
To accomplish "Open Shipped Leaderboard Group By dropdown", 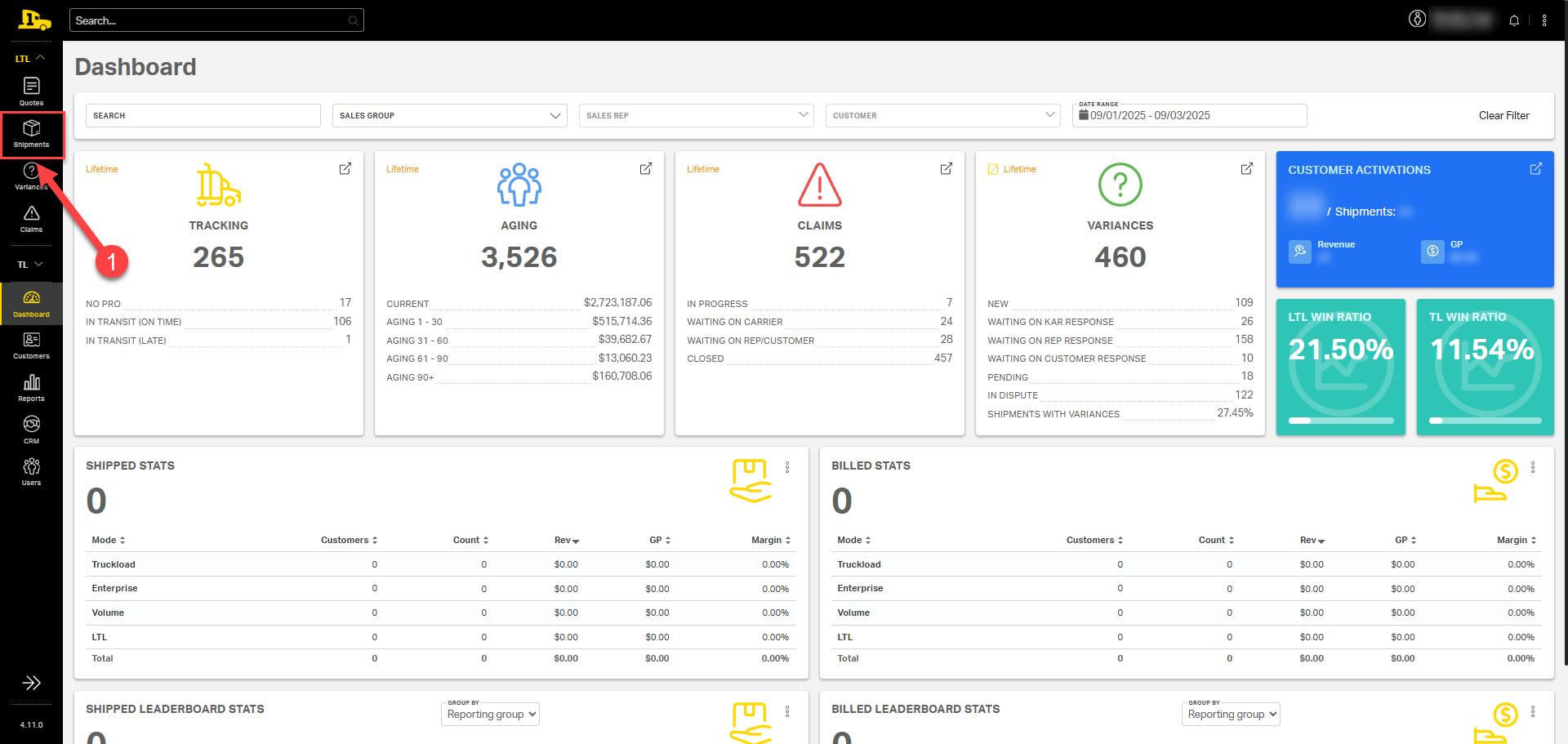I will [491, 714].
